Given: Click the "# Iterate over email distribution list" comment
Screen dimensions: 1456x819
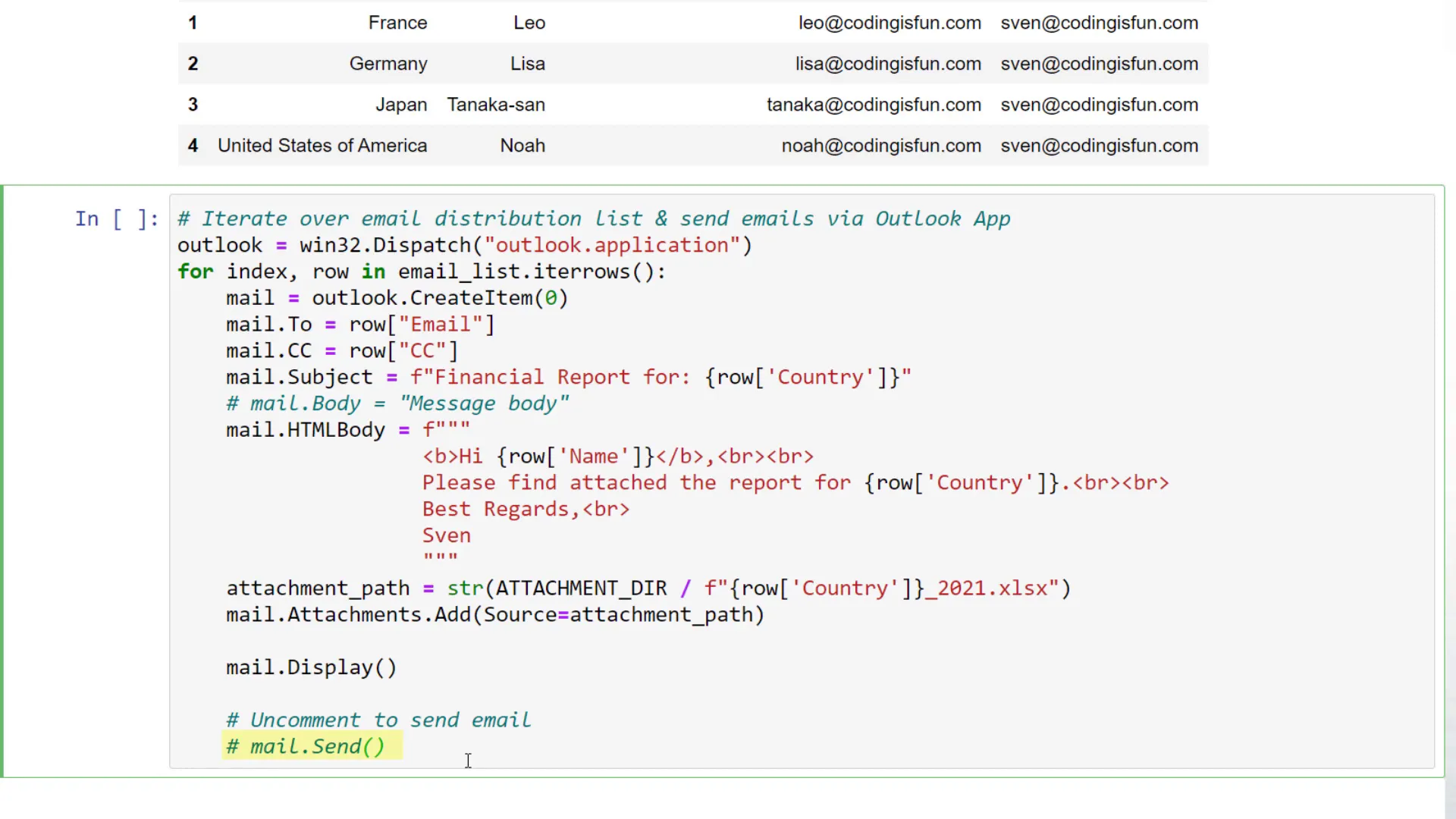Looking at the screenshot, I should pos(593,219).
